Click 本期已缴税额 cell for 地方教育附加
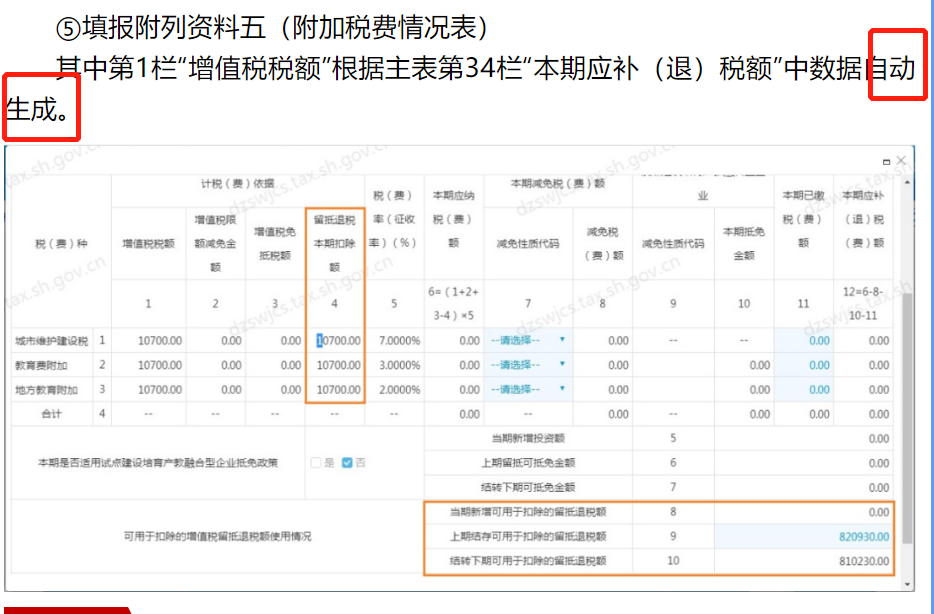 click(x=803, y=389)
